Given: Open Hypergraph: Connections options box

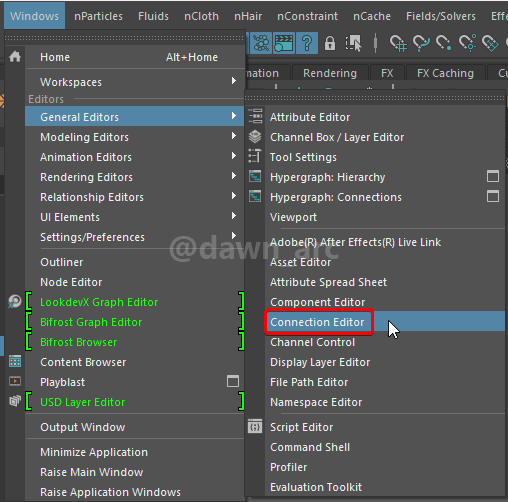Looking at the screenshot, I should 493,196.
